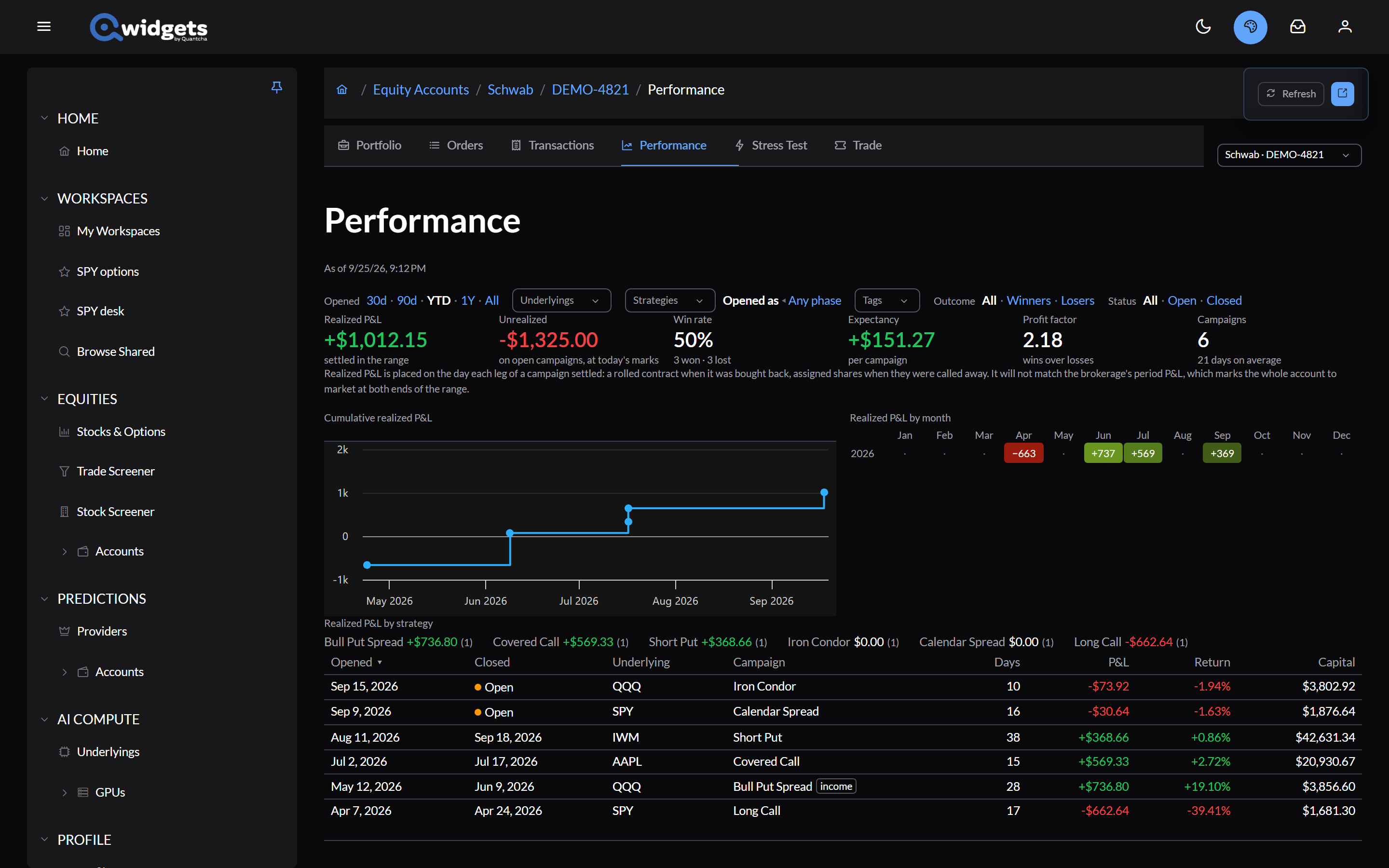This screenshot has width=1389, height=868.
Task: Set the opened range to 30d
Action: (x=377, y=300)
